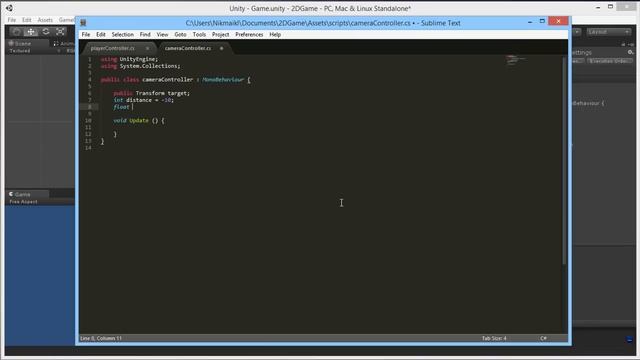Open the Goto menu
This screenshot has width=640, height=360.
point(180,35)
